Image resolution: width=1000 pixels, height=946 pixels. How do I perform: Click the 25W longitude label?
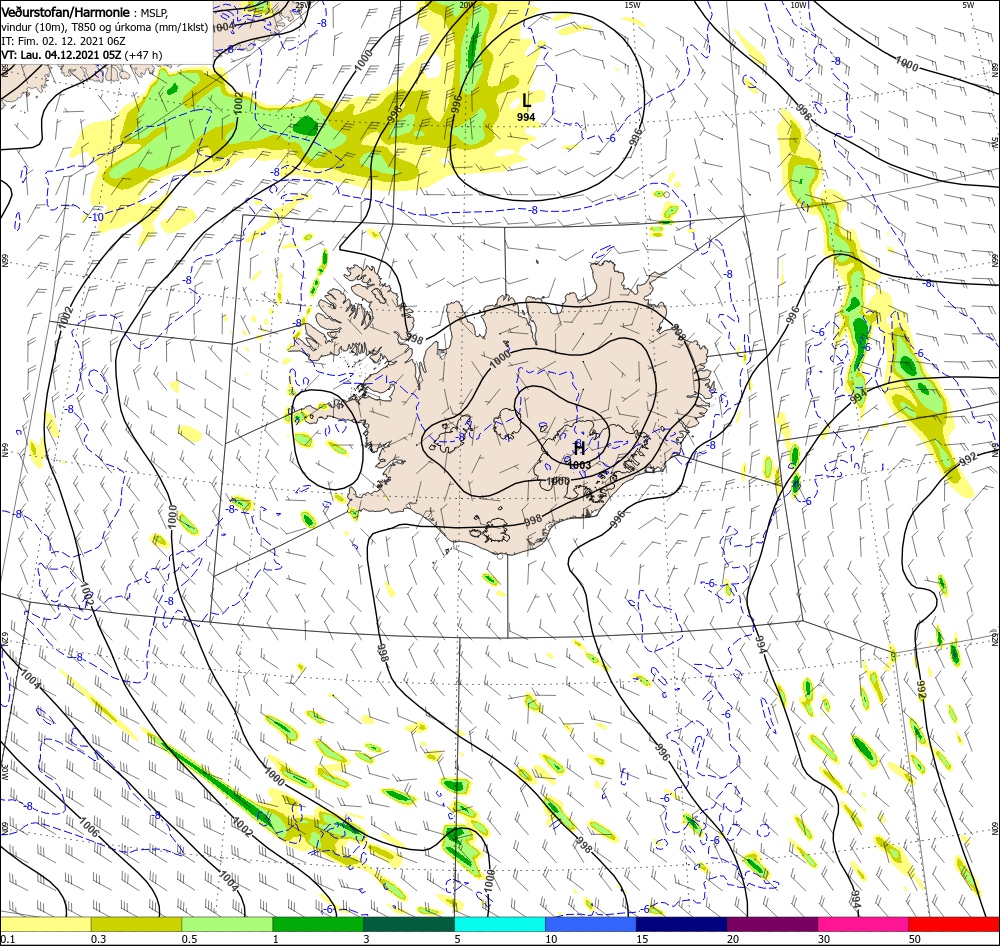pos(303,5)
